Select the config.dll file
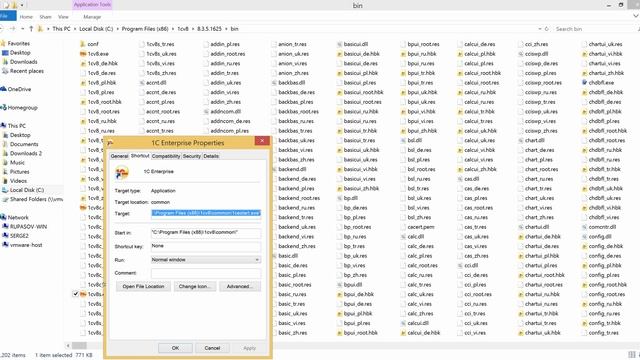This screenshot has width=640, height=360. [600, 237]
